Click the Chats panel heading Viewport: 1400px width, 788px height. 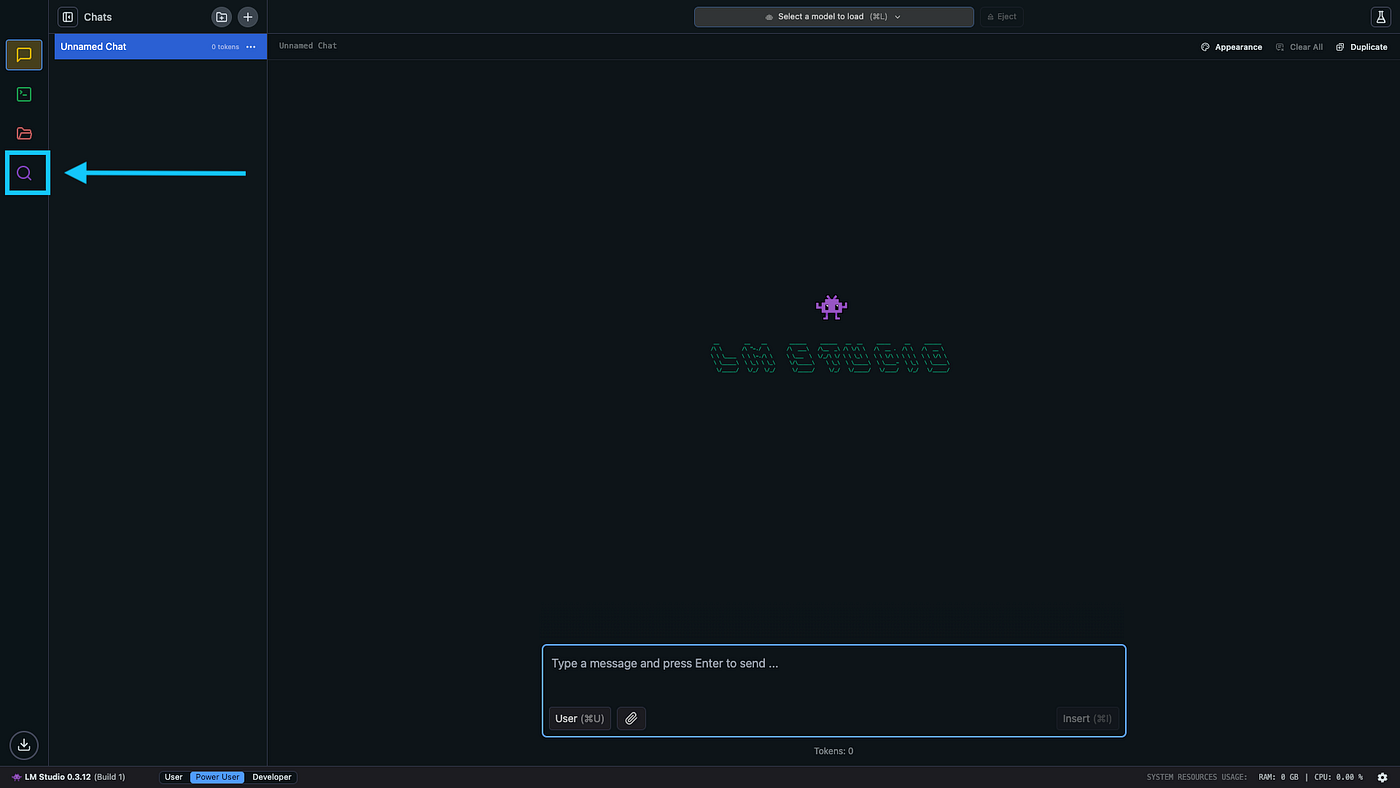(98, 17)
